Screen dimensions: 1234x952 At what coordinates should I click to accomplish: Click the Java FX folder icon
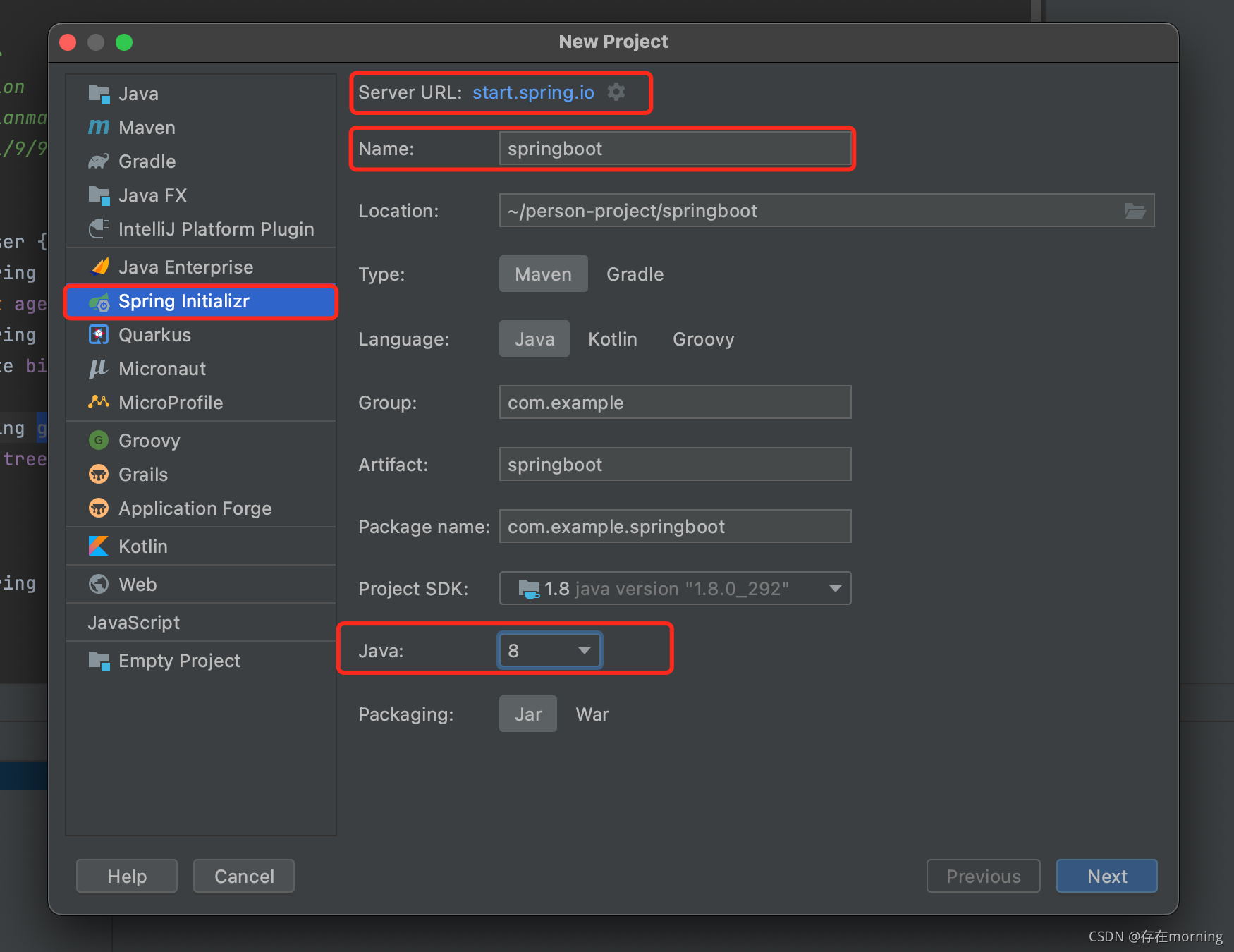pyautogui.click(x=99, y=195)
